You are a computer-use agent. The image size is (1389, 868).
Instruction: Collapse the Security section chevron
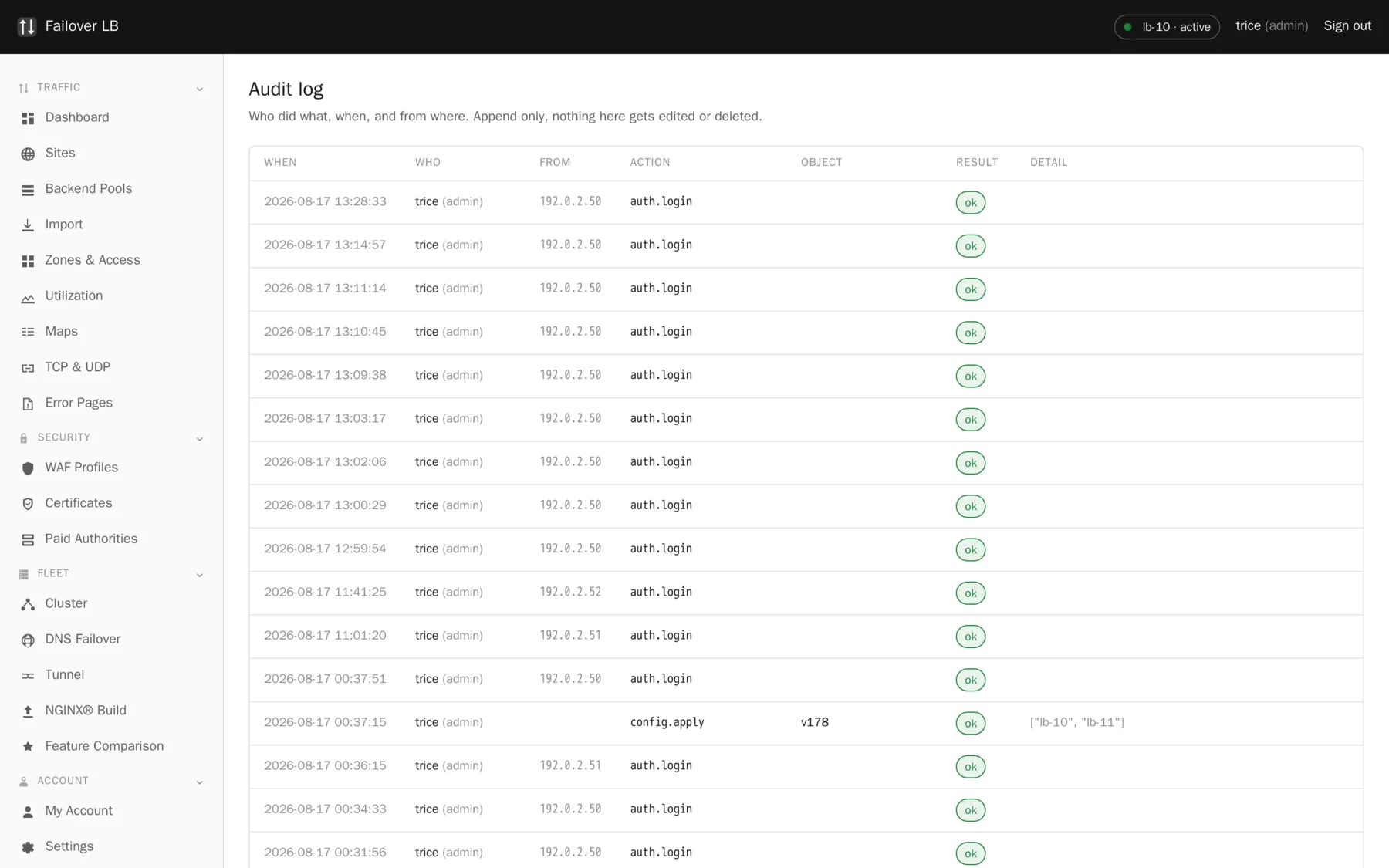tap(200, 438)
